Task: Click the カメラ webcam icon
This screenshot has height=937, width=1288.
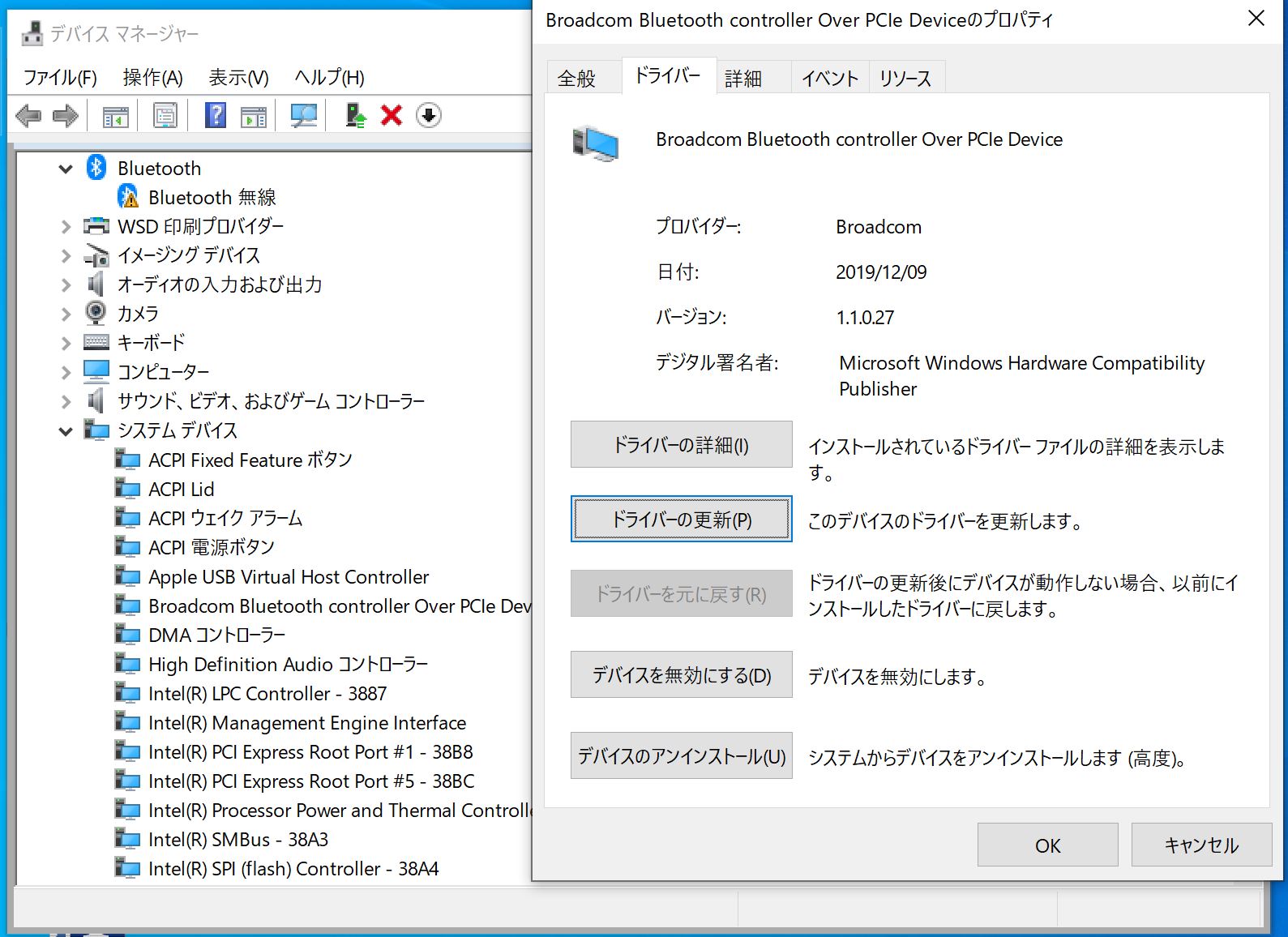Action: (x=96, y=314)
